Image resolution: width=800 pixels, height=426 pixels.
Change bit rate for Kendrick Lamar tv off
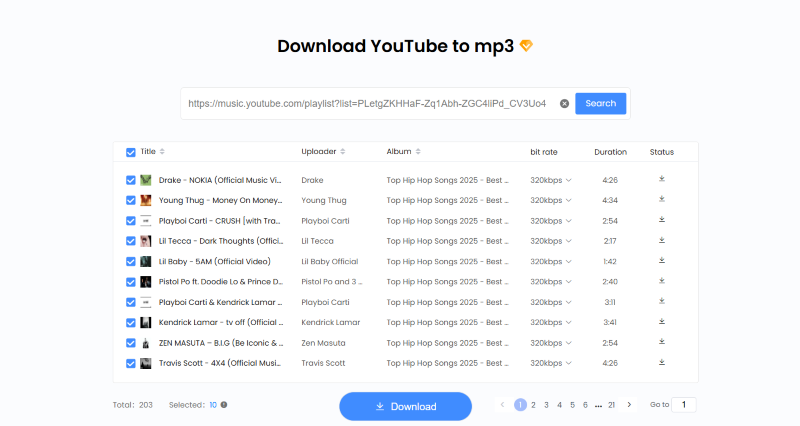tap(551, 322)
